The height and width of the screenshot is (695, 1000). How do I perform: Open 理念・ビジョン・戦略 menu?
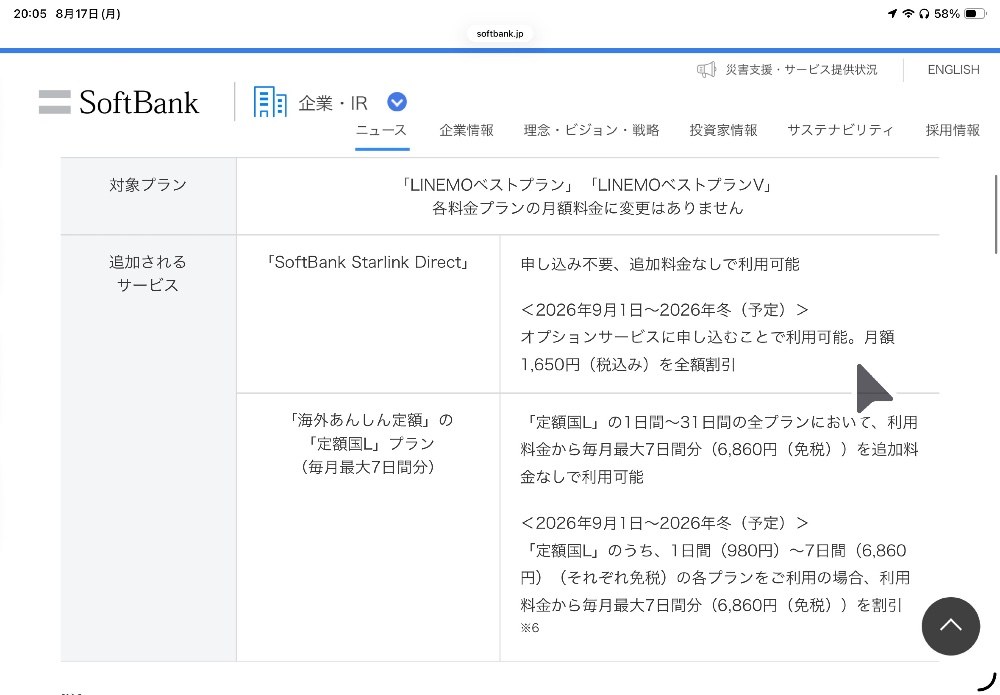(591, 130)
